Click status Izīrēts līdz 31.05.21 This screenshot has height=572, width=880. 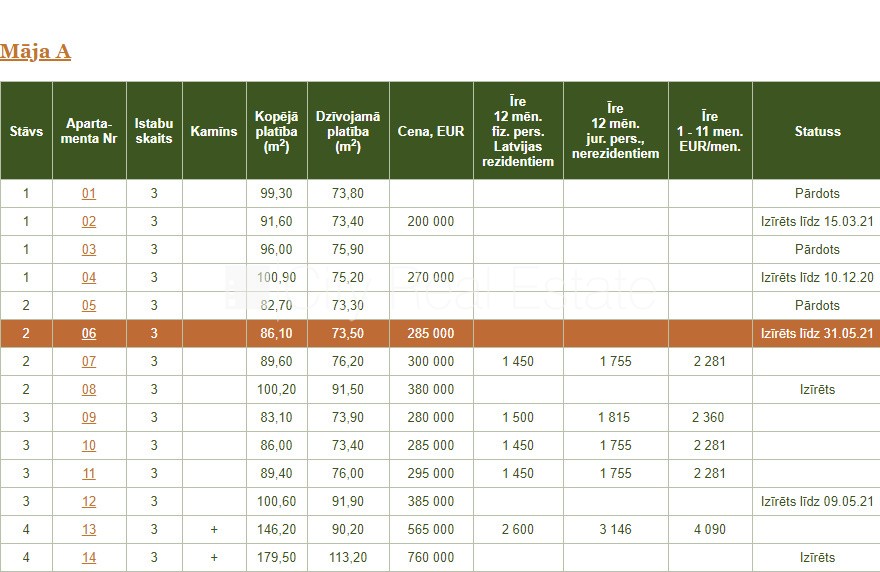pyautogui.click(x=817, y=334)
